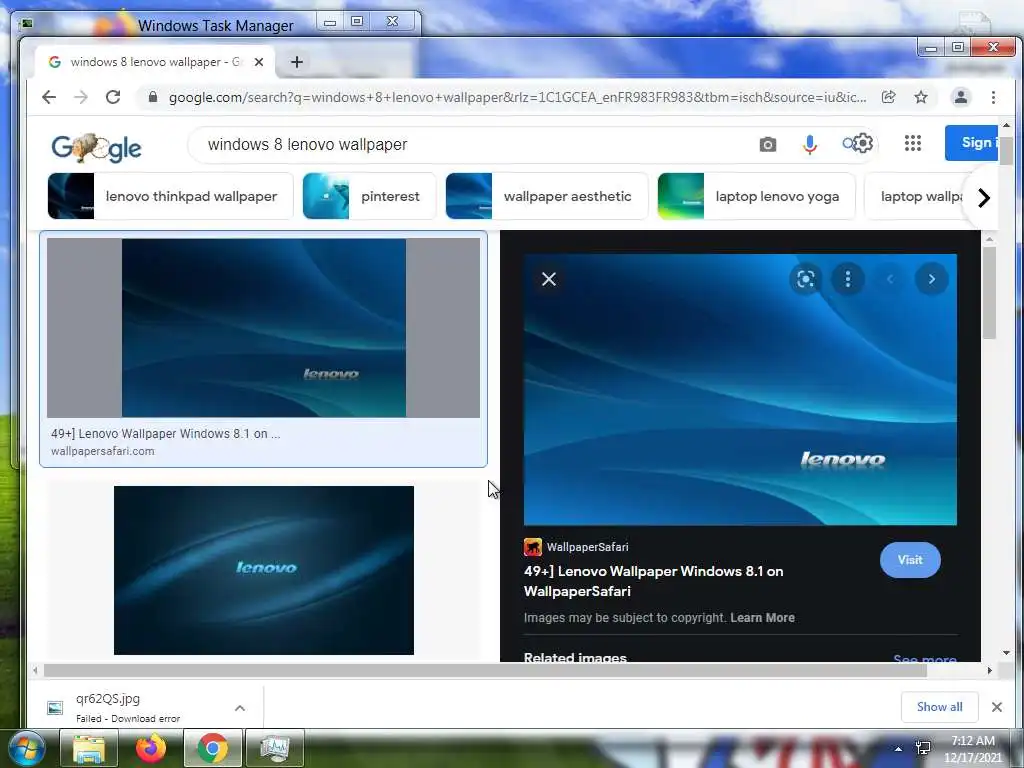
Task: Click '49+] Lenovo Wallpaper Windows 8.1 on ...' caption
Action: tap(165, 434)
